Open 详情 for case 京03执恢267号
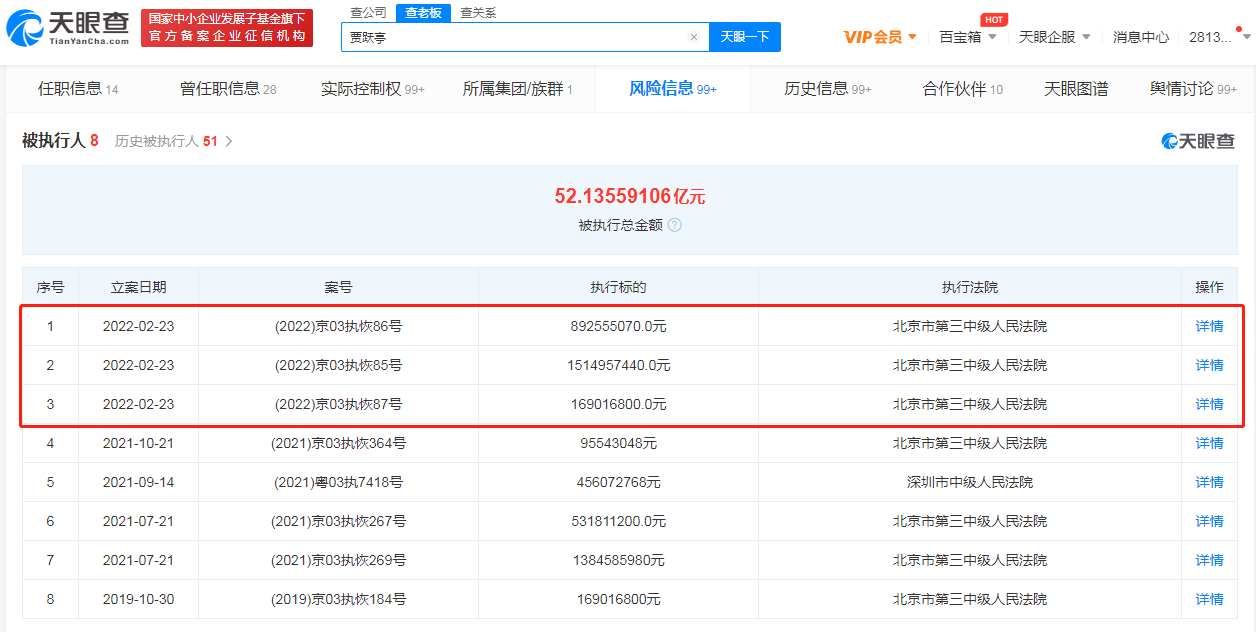The height and width of the screenshot is (632, 1256). [1209, 521]
